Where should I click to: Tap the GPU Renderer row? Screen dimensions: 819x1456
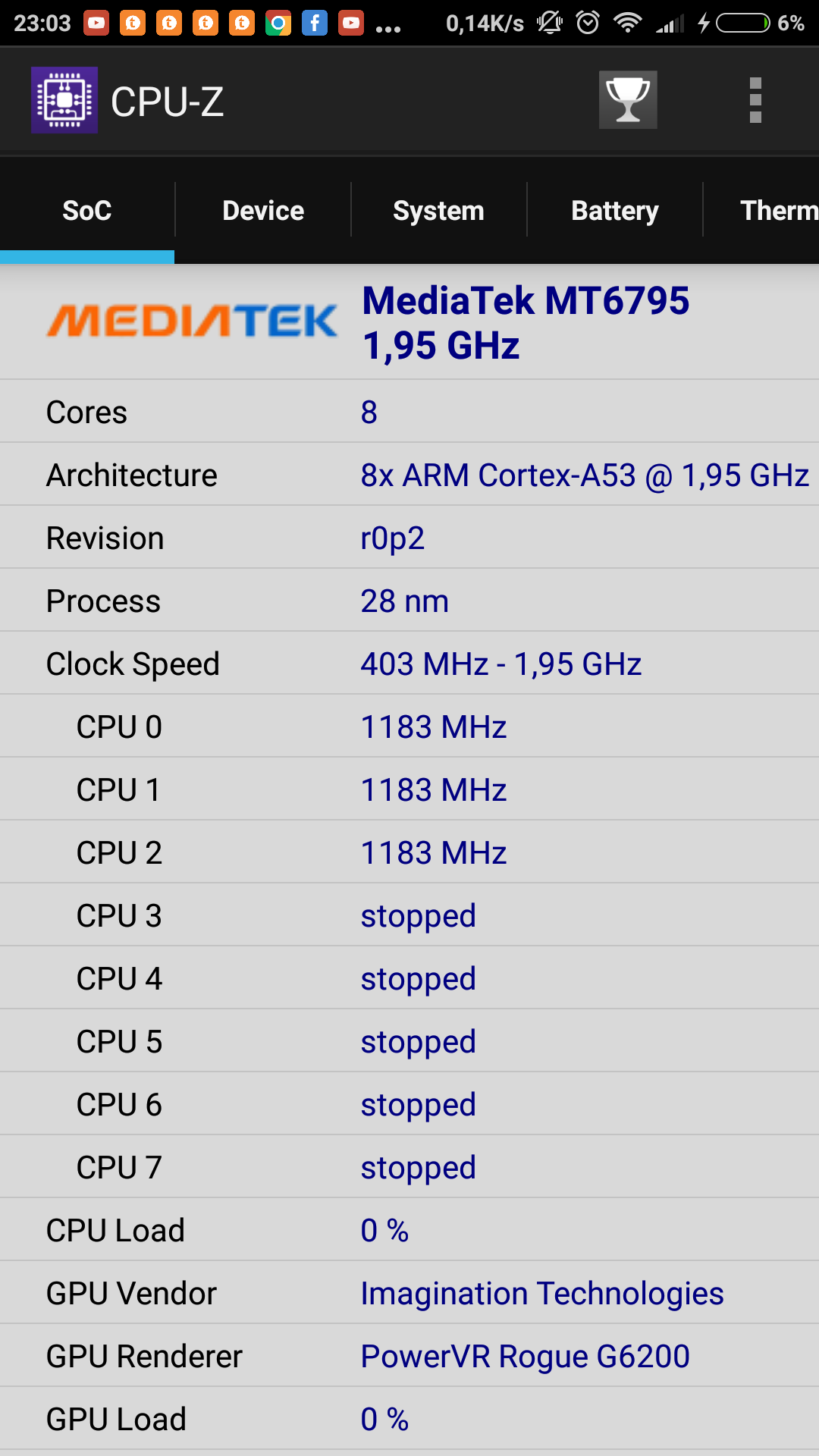click(x=409, y=1356)
